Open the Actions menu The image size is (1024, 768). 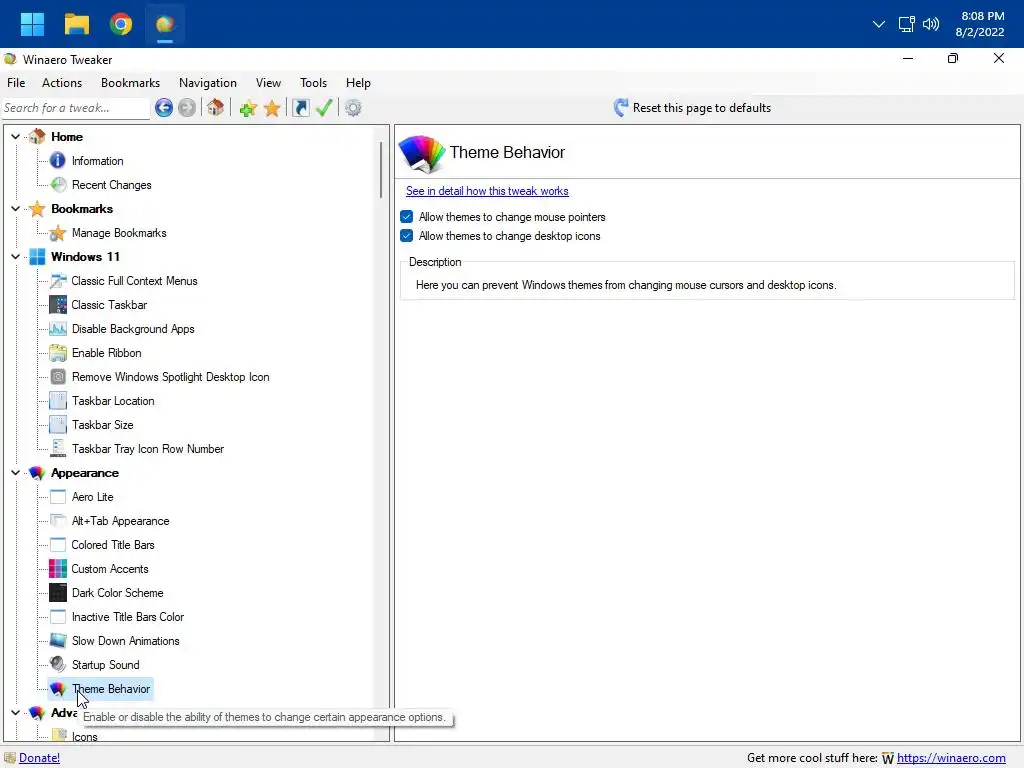(62, 83)
